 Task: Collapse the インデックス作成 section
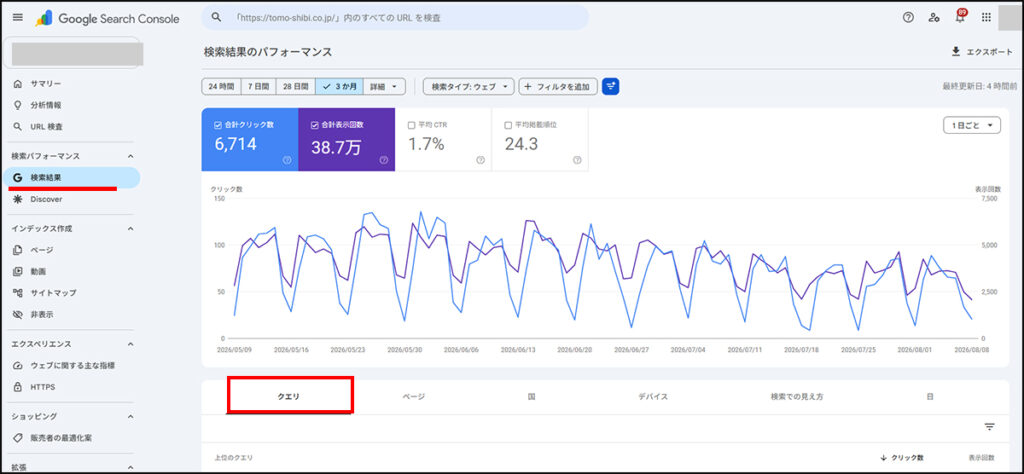[129, 229]
